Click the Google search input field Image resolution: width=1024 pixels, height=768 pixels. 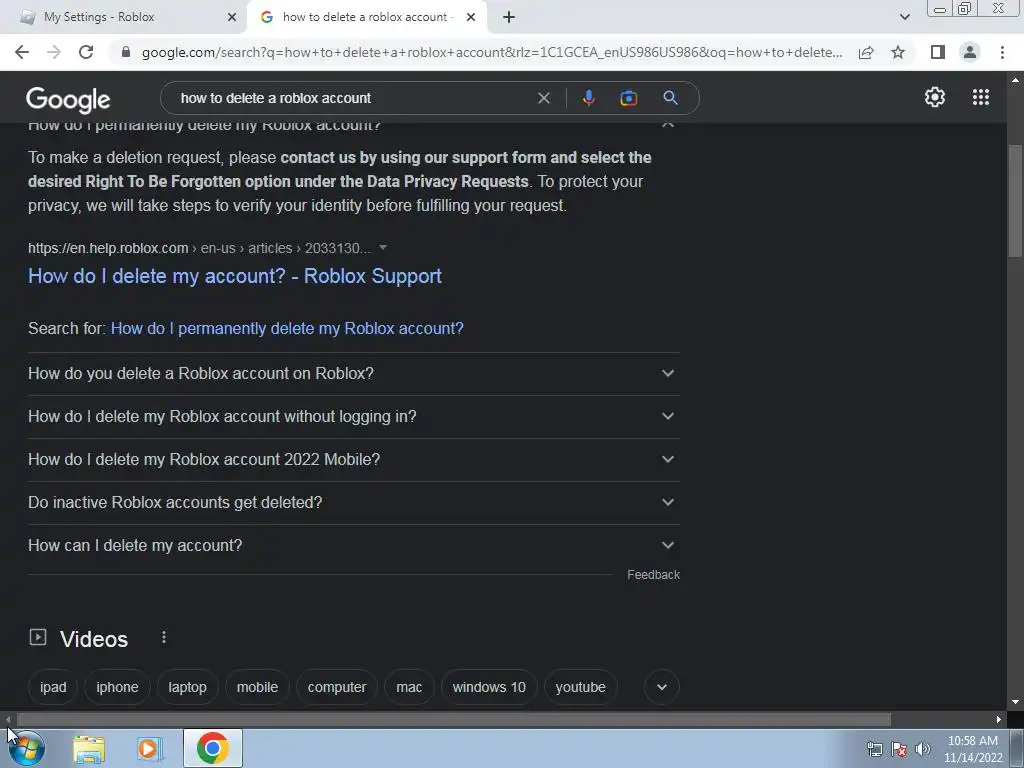(x=353, y=98)
